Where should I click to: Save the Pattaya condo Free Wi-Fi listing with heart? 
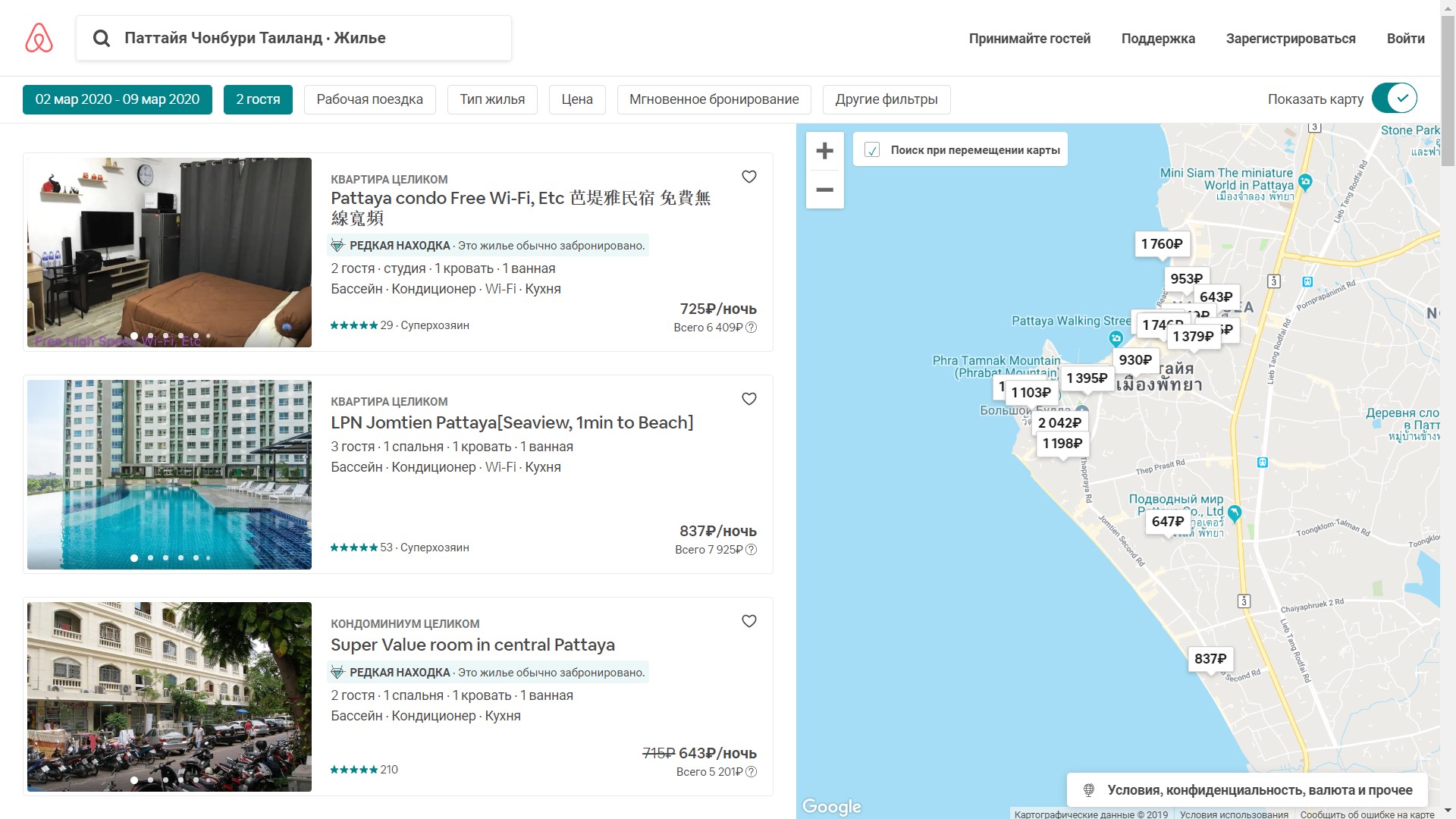[x=749, y=177]
